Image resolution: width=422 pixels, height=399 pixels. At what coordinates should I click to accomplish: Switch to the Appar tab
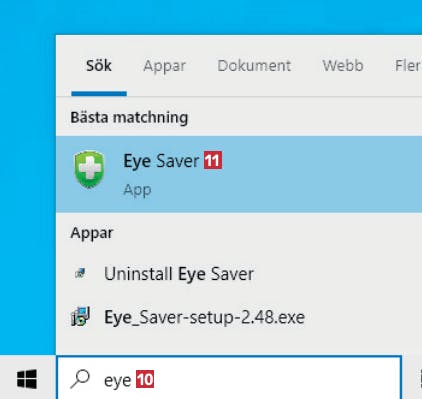[x=164, y=66]
